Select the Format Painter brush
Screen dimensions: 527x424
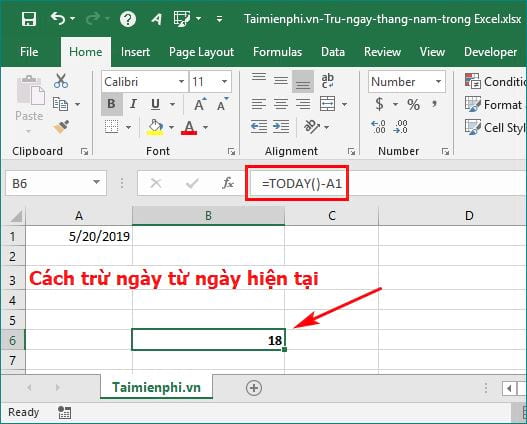click(61, 127)
